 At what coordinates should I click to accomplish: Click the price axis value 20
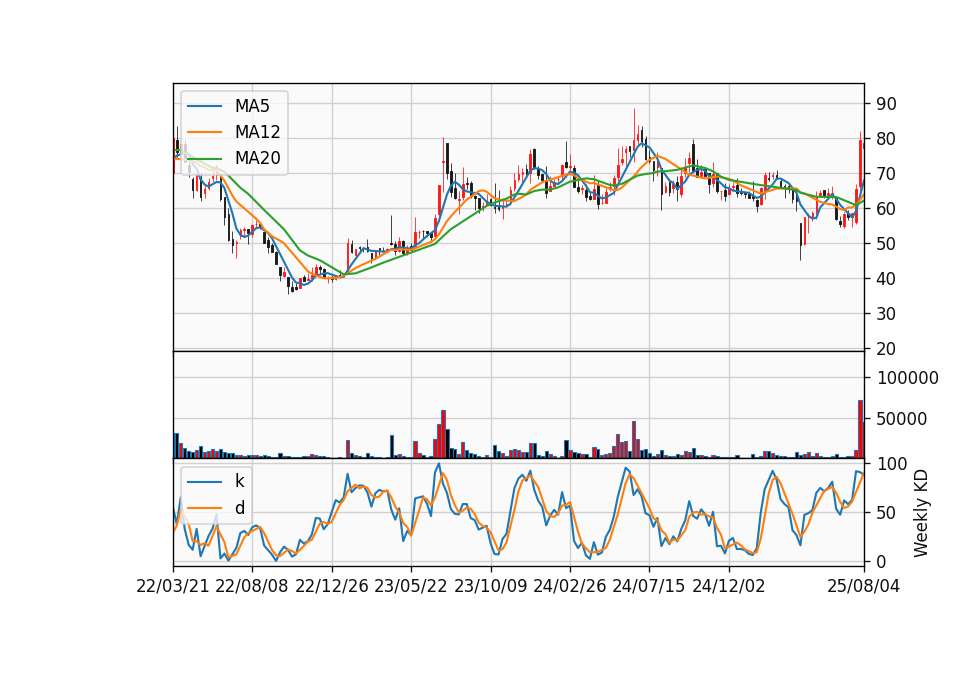point(887,349)
